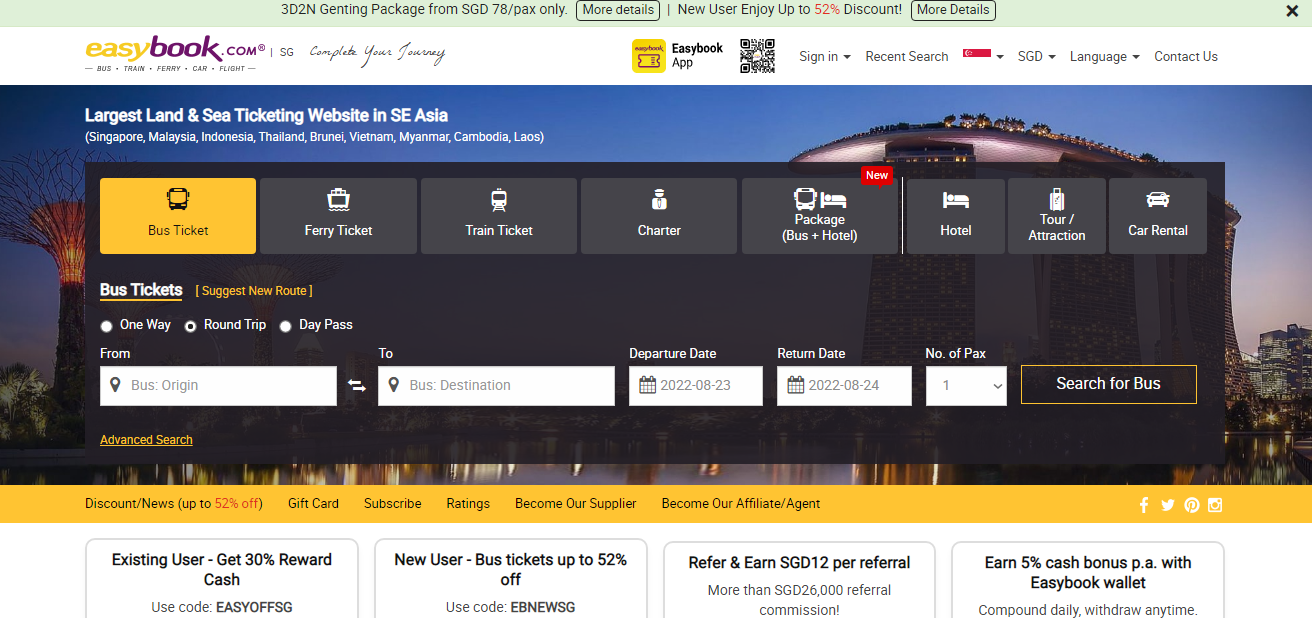Open the Ratings link
Image resolution: width=1312 pixels, height=618 pixels.
pos(468,504)
